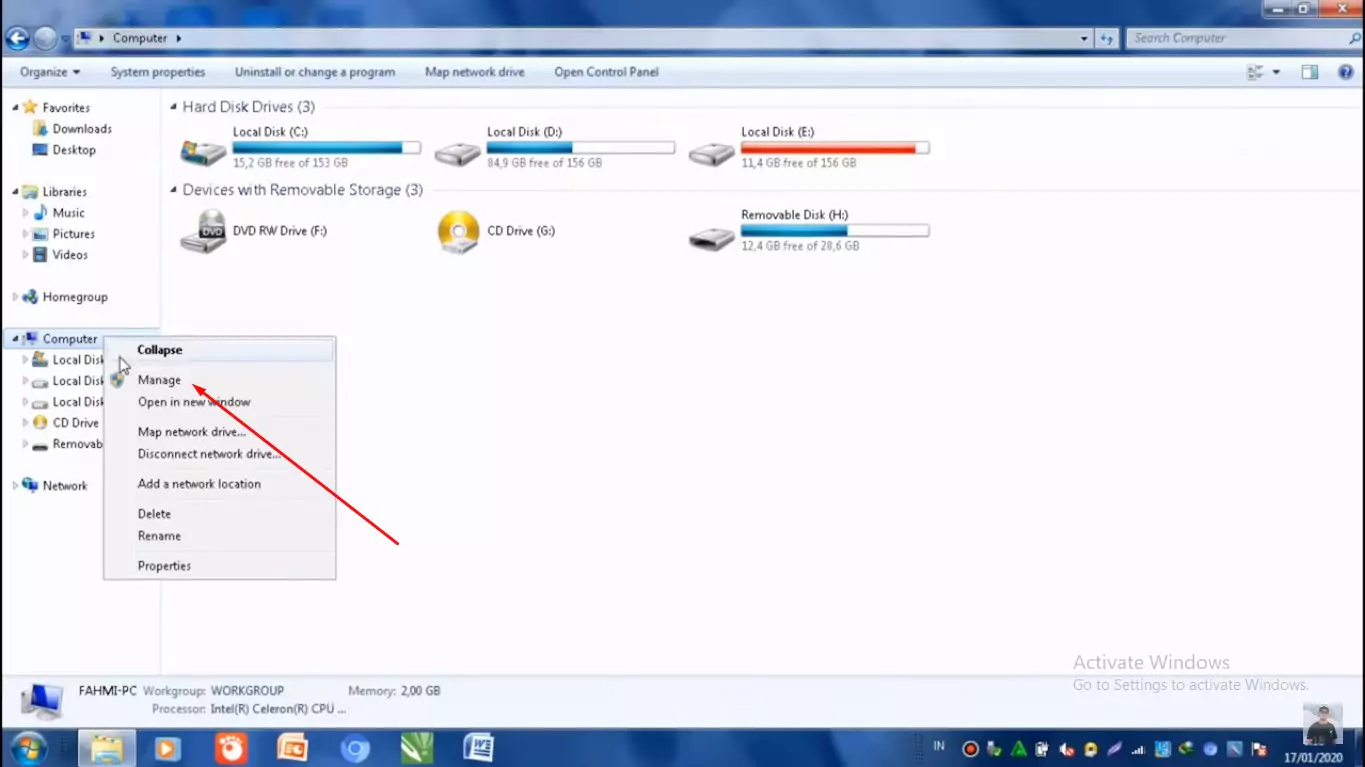
Task: Click Uninstall or change a program
Action: click(315, 72)
